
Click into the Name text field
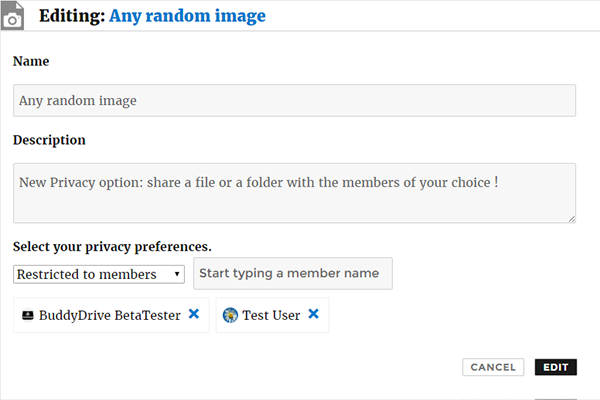click(294, 100)
